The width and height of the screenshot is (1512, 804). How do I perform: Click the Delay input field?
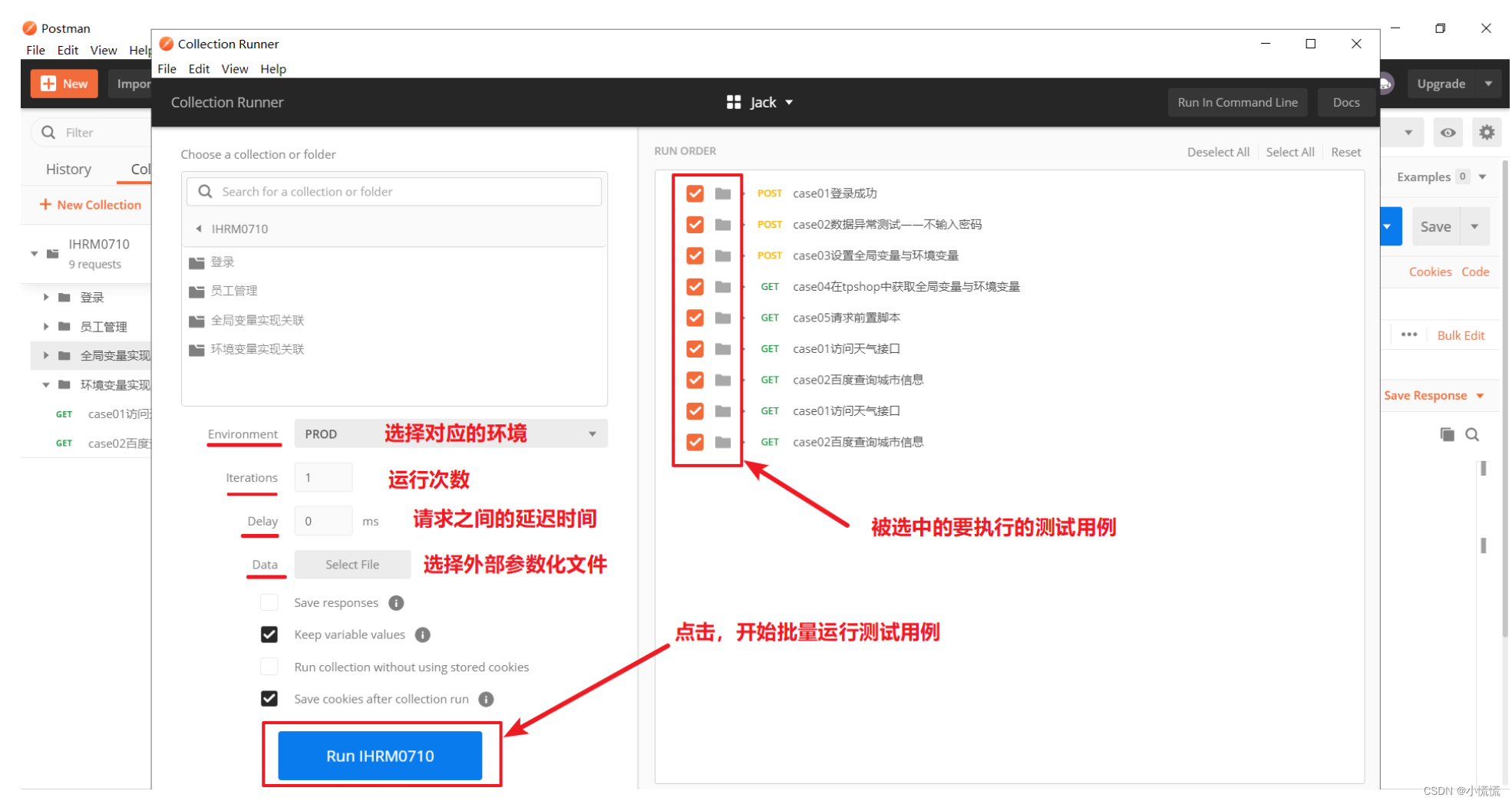323,521
